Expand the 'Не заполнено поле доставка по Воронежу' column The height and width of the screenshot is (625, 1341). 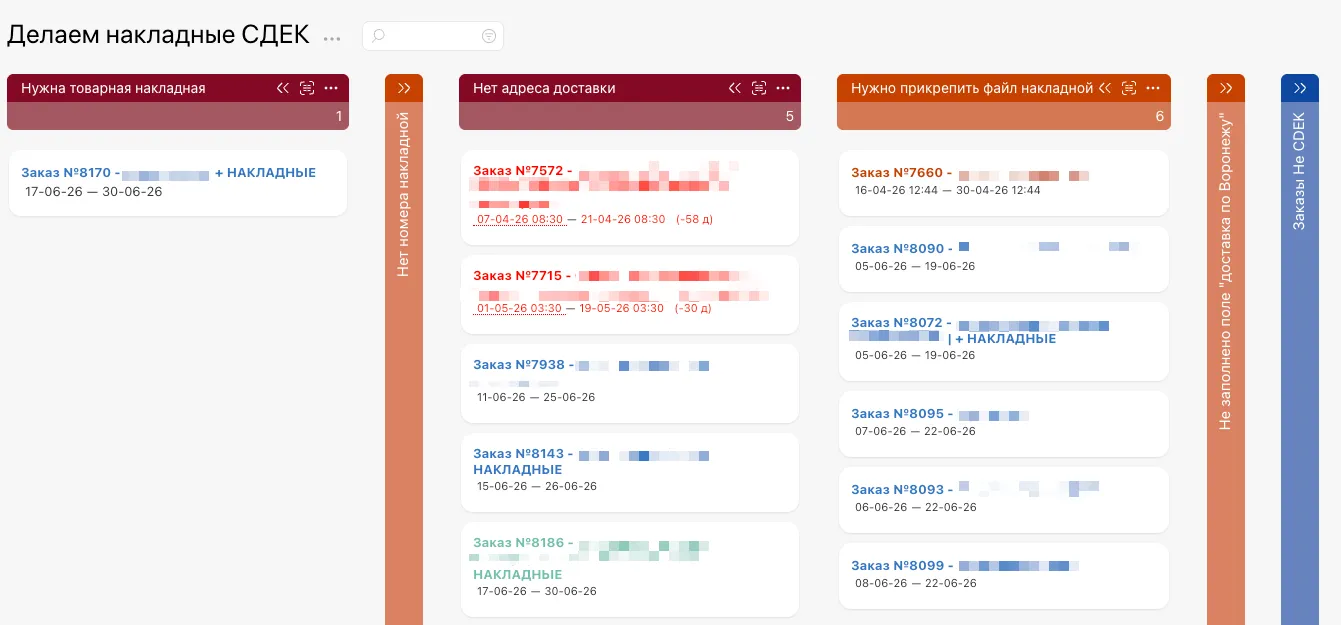(x=1226, y=88)
